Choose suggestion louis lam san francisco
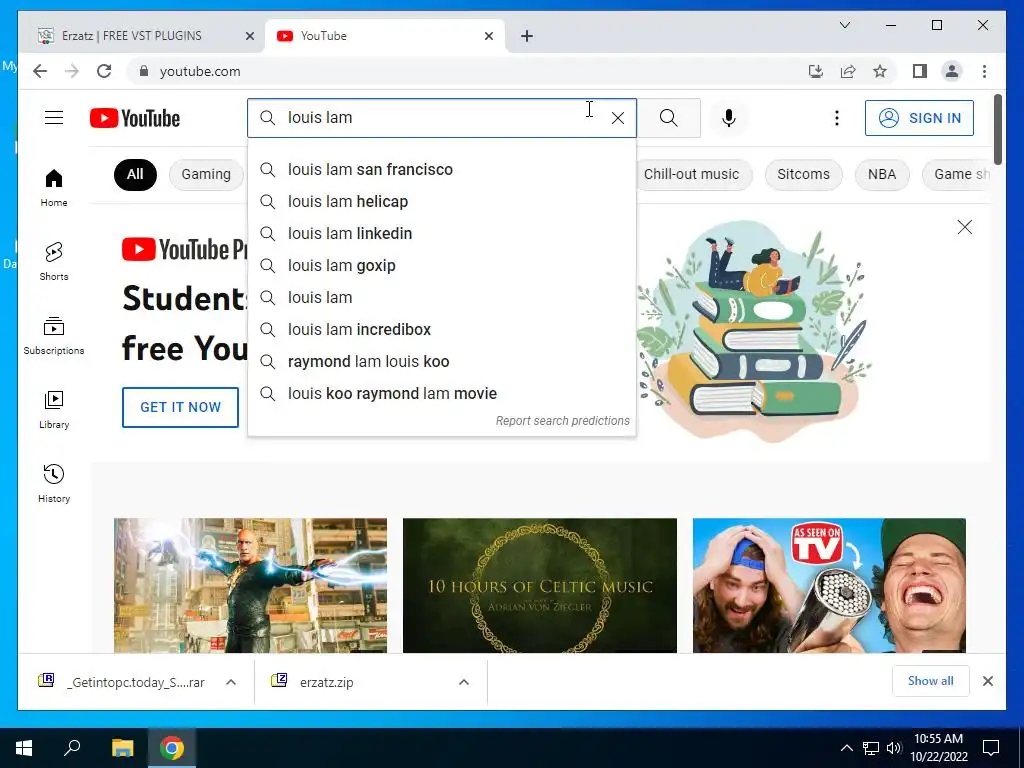 pos(442,170)
